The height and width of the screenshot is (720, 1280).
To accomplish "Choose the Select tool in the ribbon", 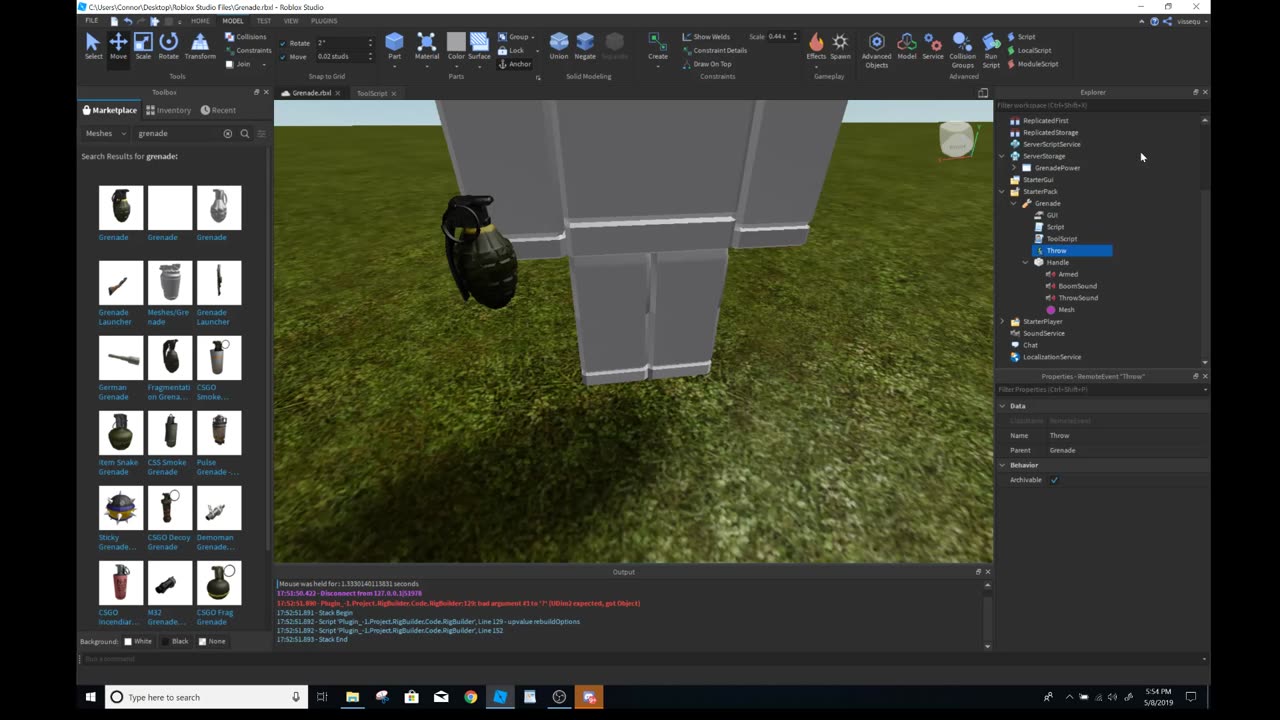I will (x=93, y=46).
